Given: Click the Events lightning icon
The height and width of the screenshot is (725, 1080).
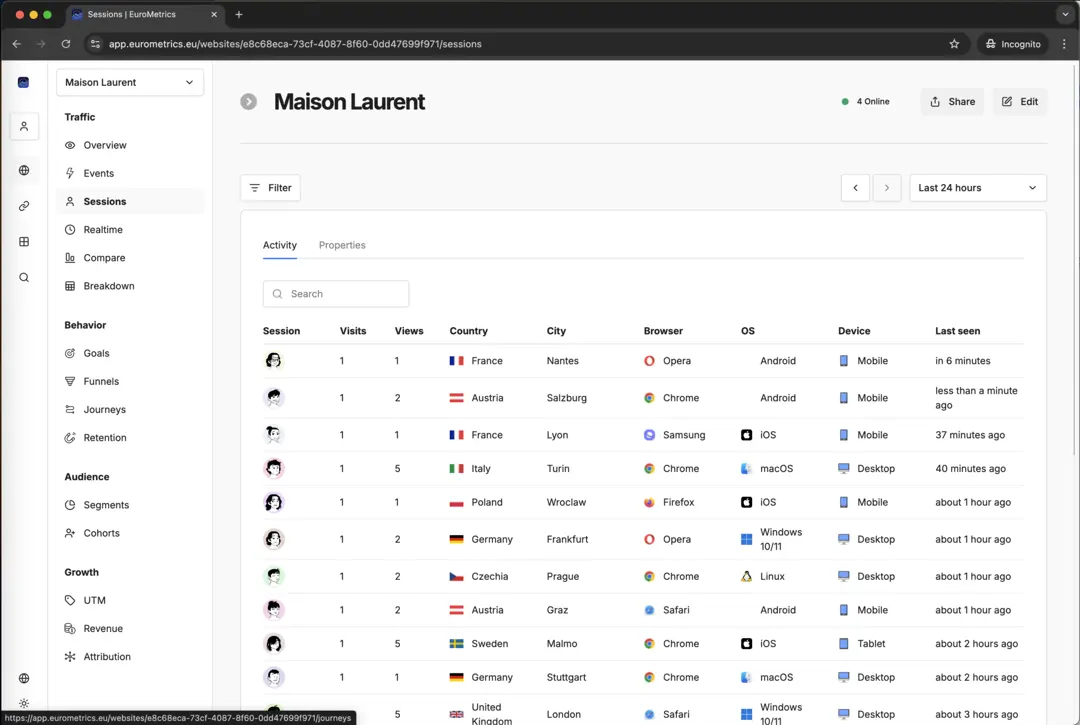Looking at the screenshot, I should [70, 174].
